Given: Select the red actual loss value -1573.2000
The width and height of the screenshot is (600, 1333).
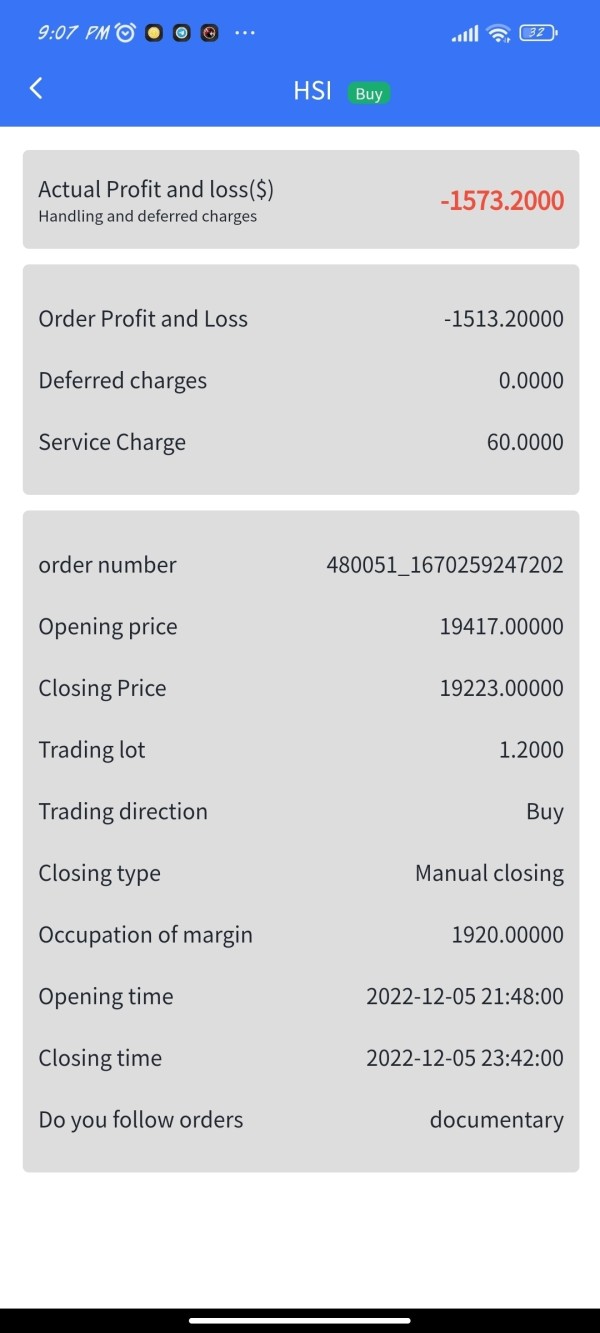Looking at the screenshot, I should pyautogui.click(x=502, y=201).
